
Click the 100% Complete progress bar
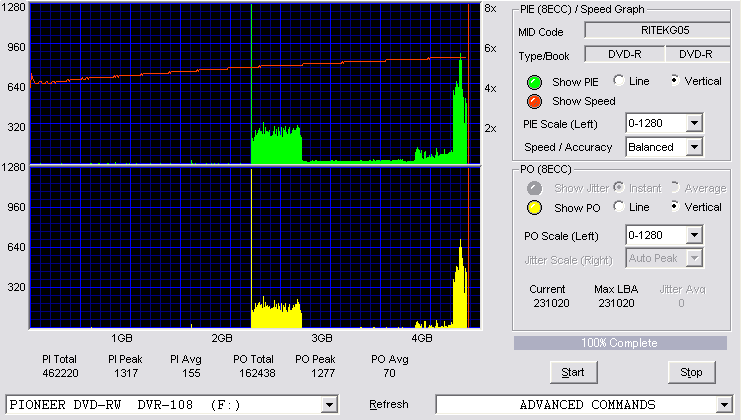click(x=620, y=343)
